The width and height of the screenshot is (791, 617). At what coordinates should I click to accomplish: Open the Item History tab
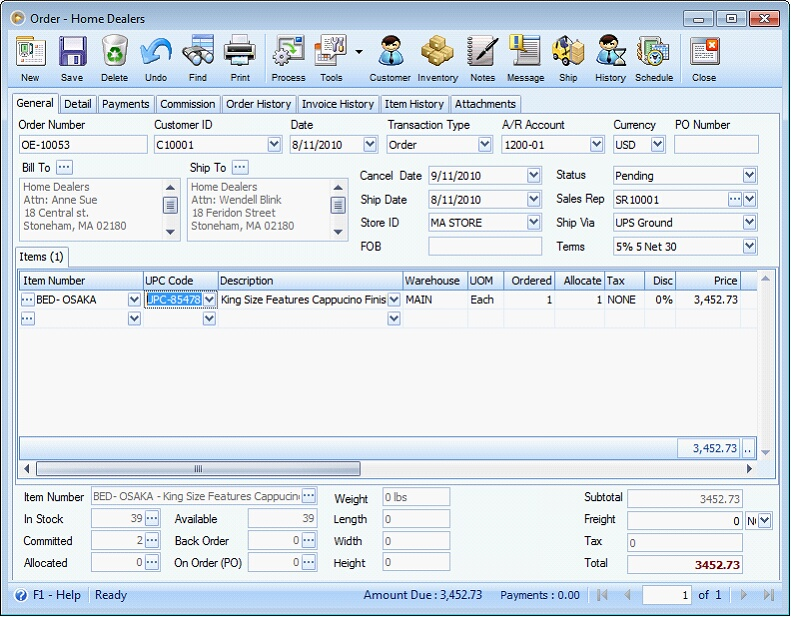[414, 104]
